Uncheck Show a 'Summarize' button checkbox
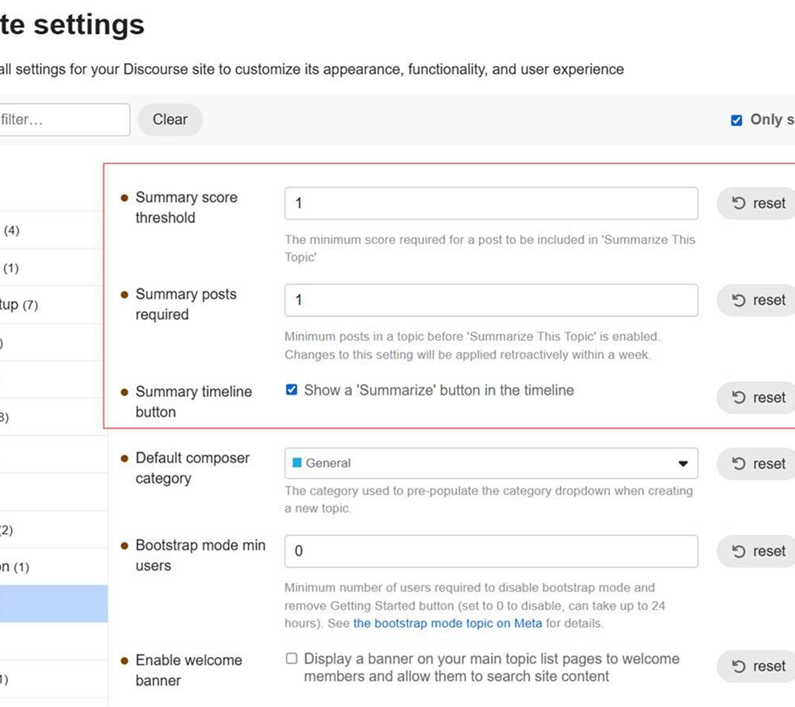Image resolution: width=795 pixels, height=707 pixels. pyautogui.click(x=292, y=390)
